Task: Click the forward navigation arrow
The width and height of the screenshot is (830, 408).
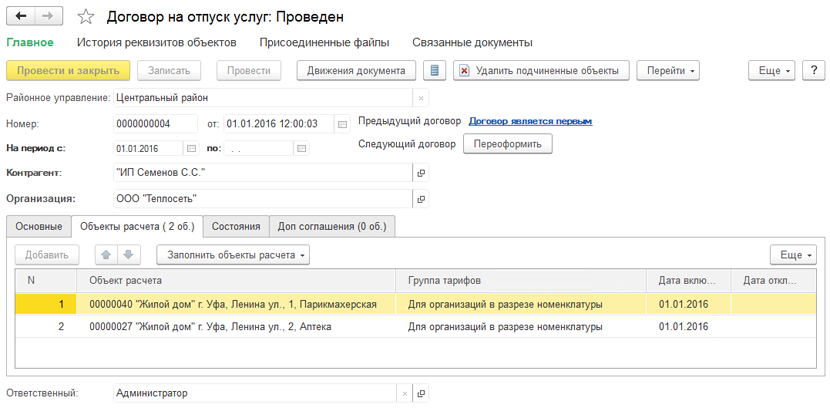Action: [x=48, y=16]
